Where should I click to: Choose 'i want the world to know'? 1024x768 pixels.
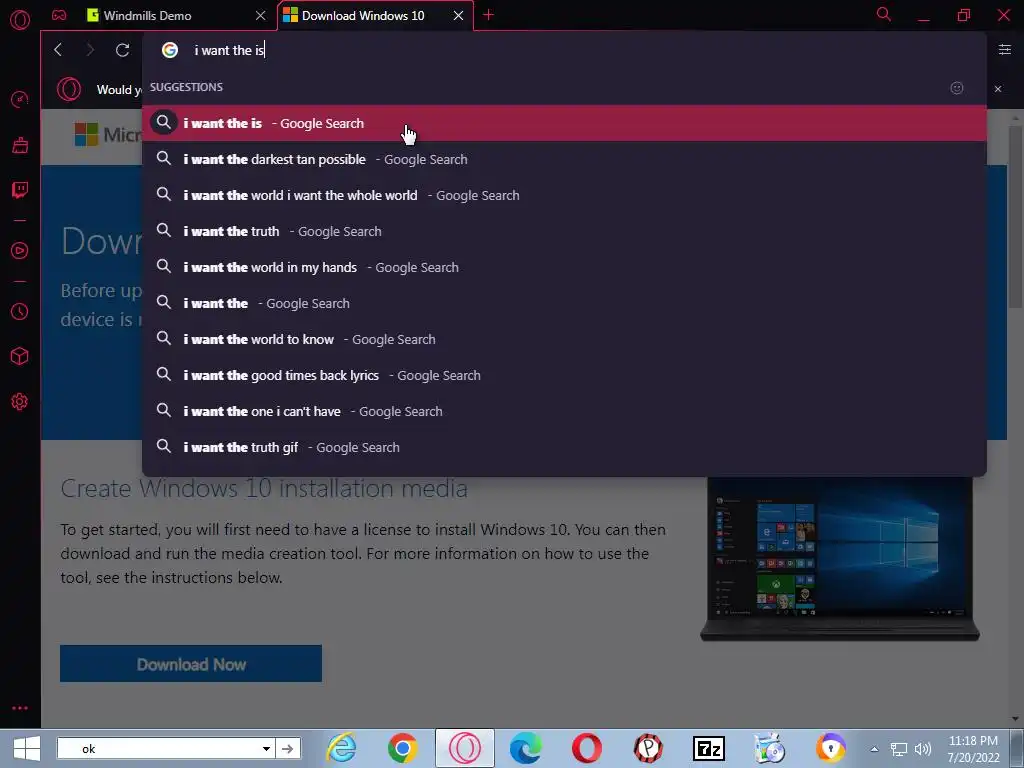564,338
